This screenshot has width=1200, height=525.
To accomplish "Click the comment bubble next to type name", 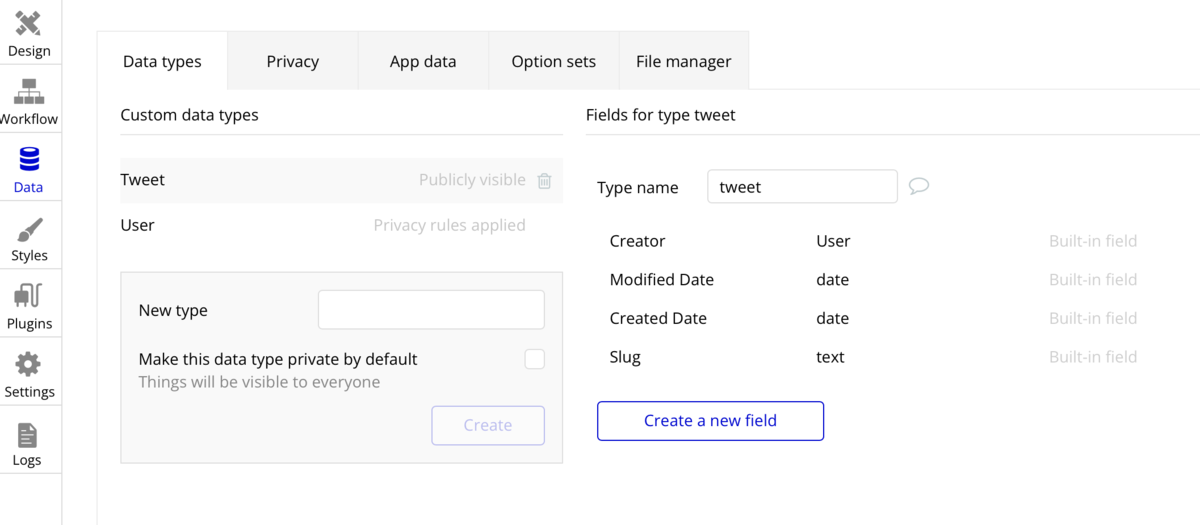I will point(919,186).
